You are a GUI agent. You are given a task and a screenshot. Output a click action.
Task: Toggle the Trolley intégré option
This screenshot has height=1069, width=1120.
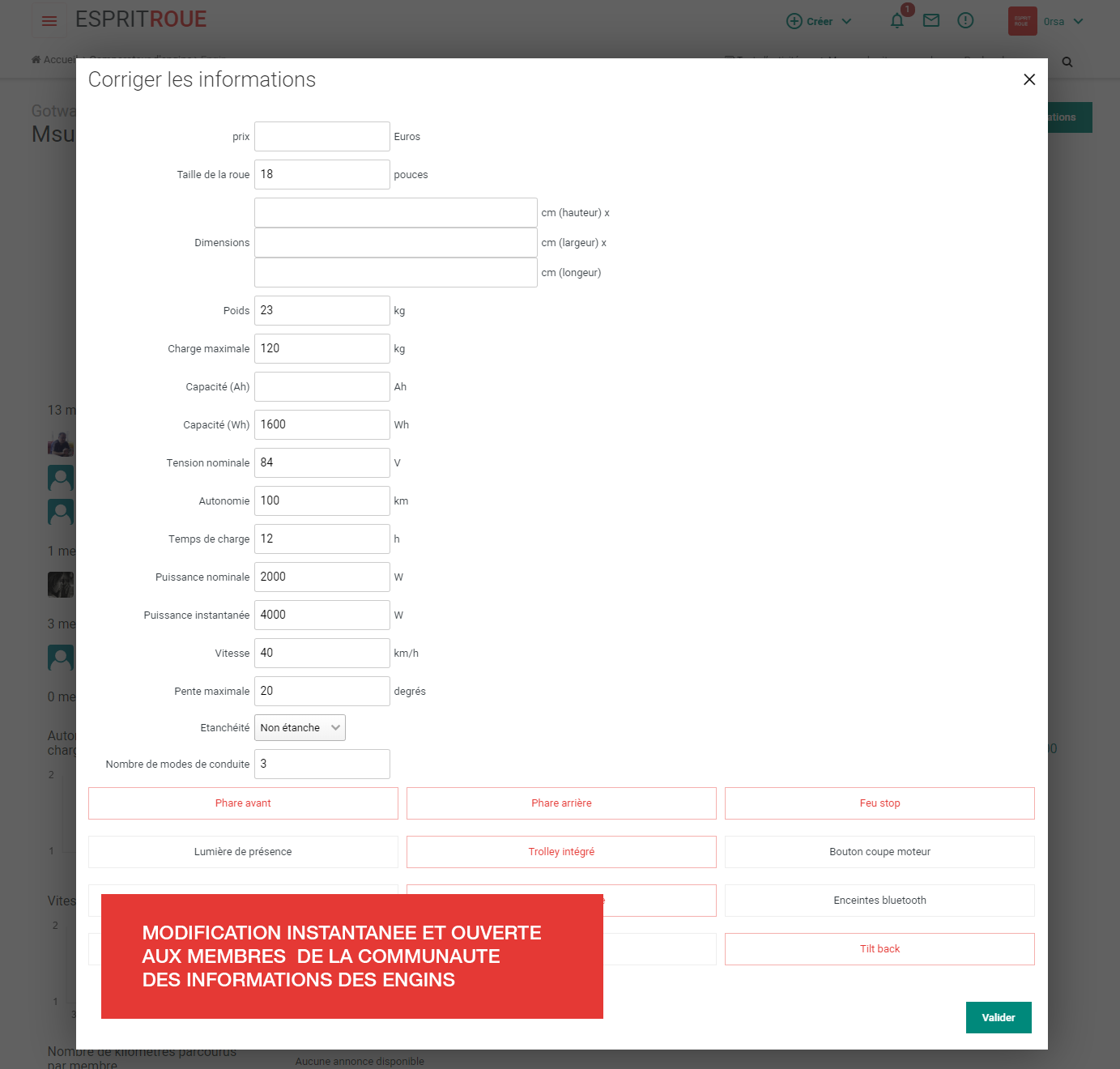(561, 852)
